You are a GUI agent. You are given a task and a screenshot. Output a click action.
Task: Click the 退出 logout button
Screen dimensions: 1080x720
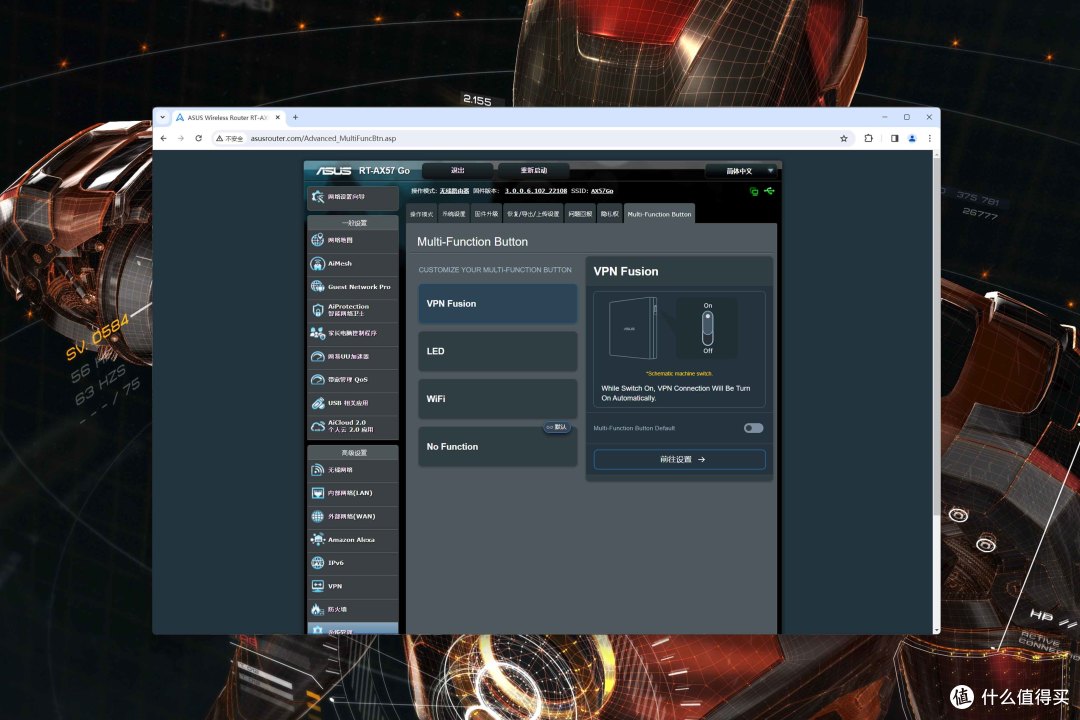[457, 170]
